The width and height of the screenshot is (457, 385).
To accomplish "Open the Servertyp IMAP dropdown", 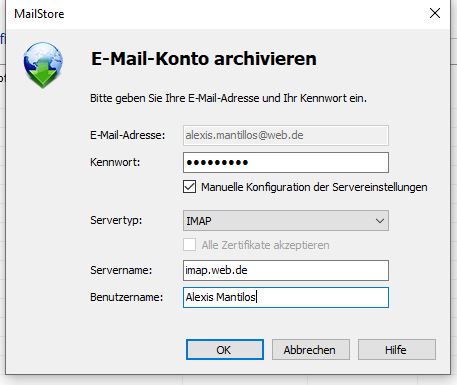I will (286, 220).
